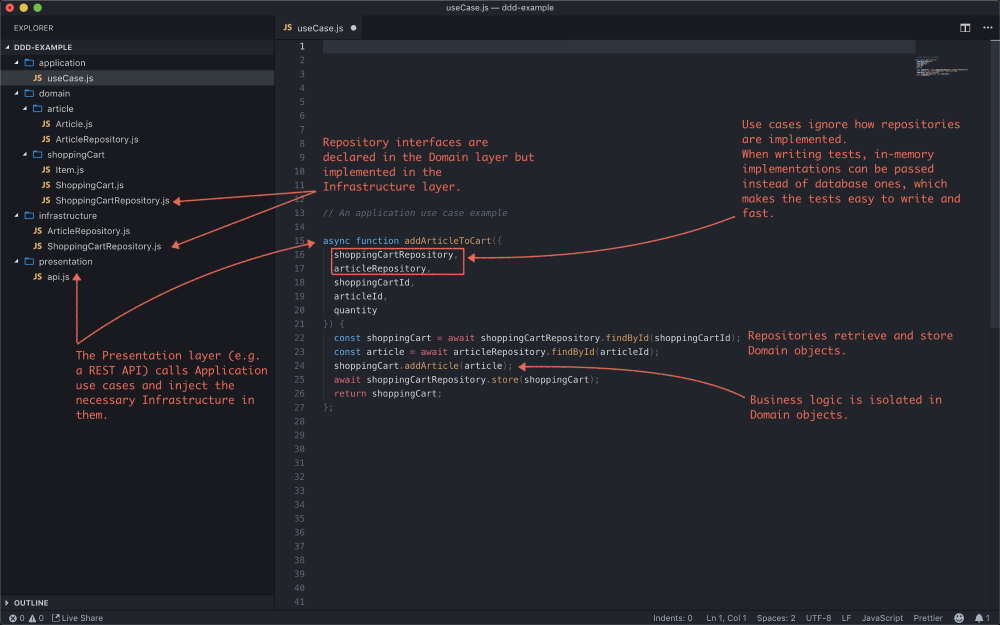1000x625 pixels.
Task: Click the Spaces: 2 indentation setting
Action: 776,618
